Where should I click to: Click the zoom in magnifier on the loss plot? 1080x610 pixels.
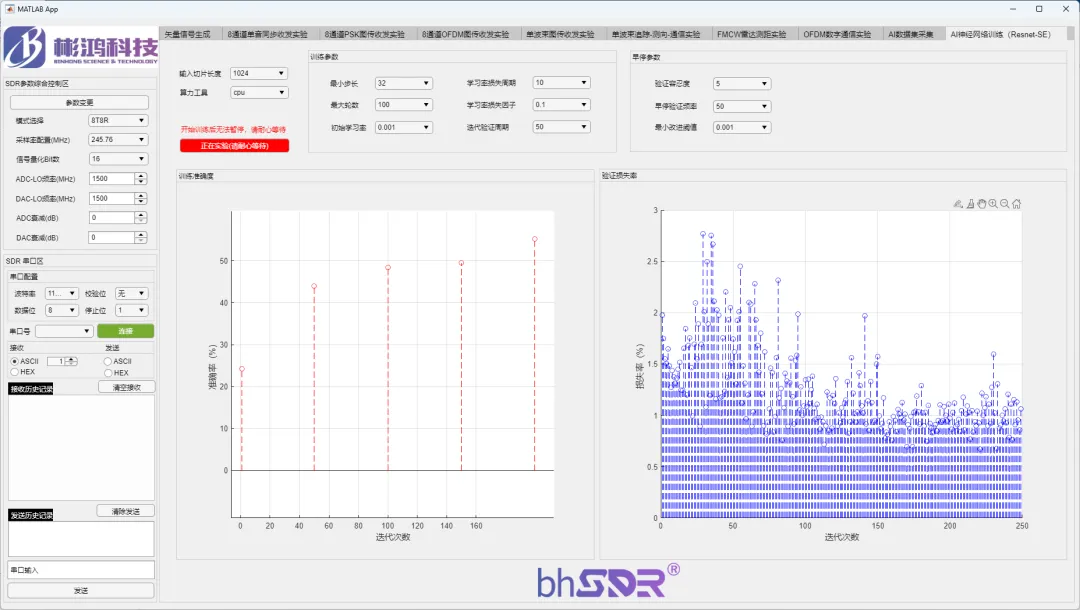click(993, 204)
